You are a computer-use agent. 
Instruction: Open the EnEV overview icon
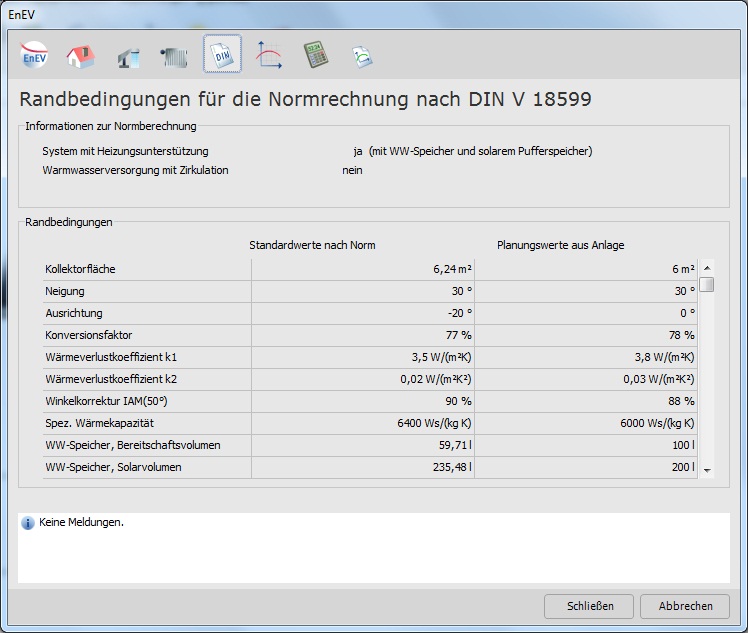[34, 56]
